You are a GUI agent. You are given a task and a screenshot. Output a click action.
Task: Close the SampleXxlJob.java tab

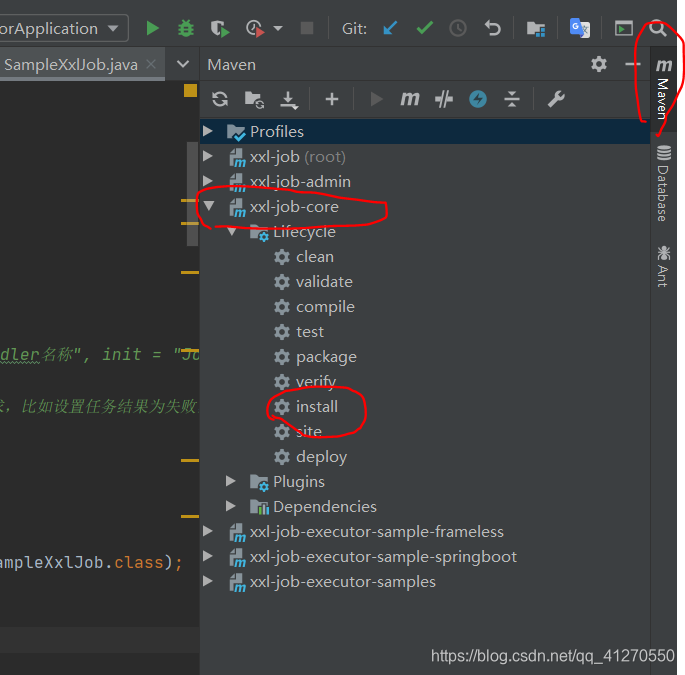(x=151, y=65)
